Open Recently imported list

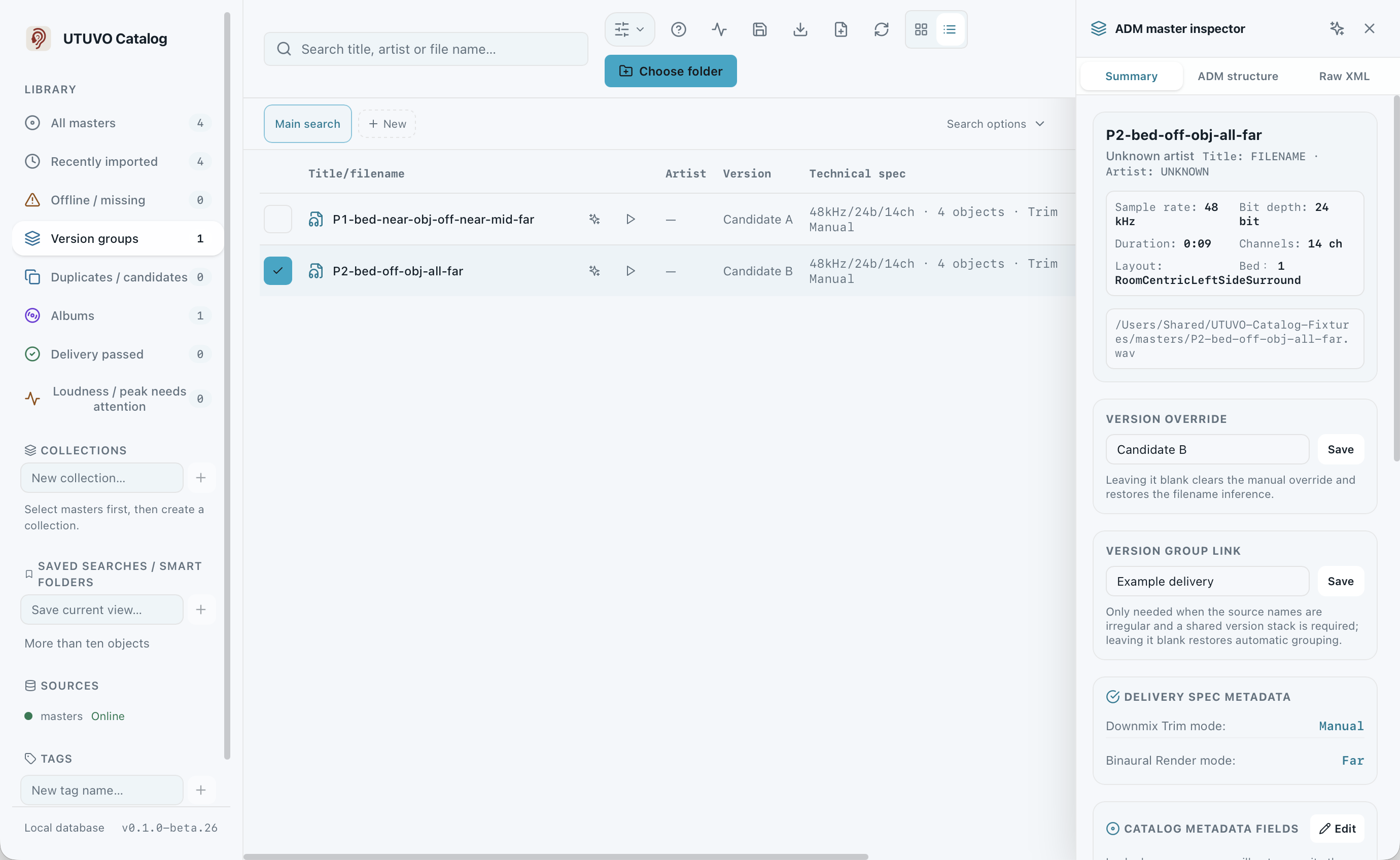click(x=118, y=162)
